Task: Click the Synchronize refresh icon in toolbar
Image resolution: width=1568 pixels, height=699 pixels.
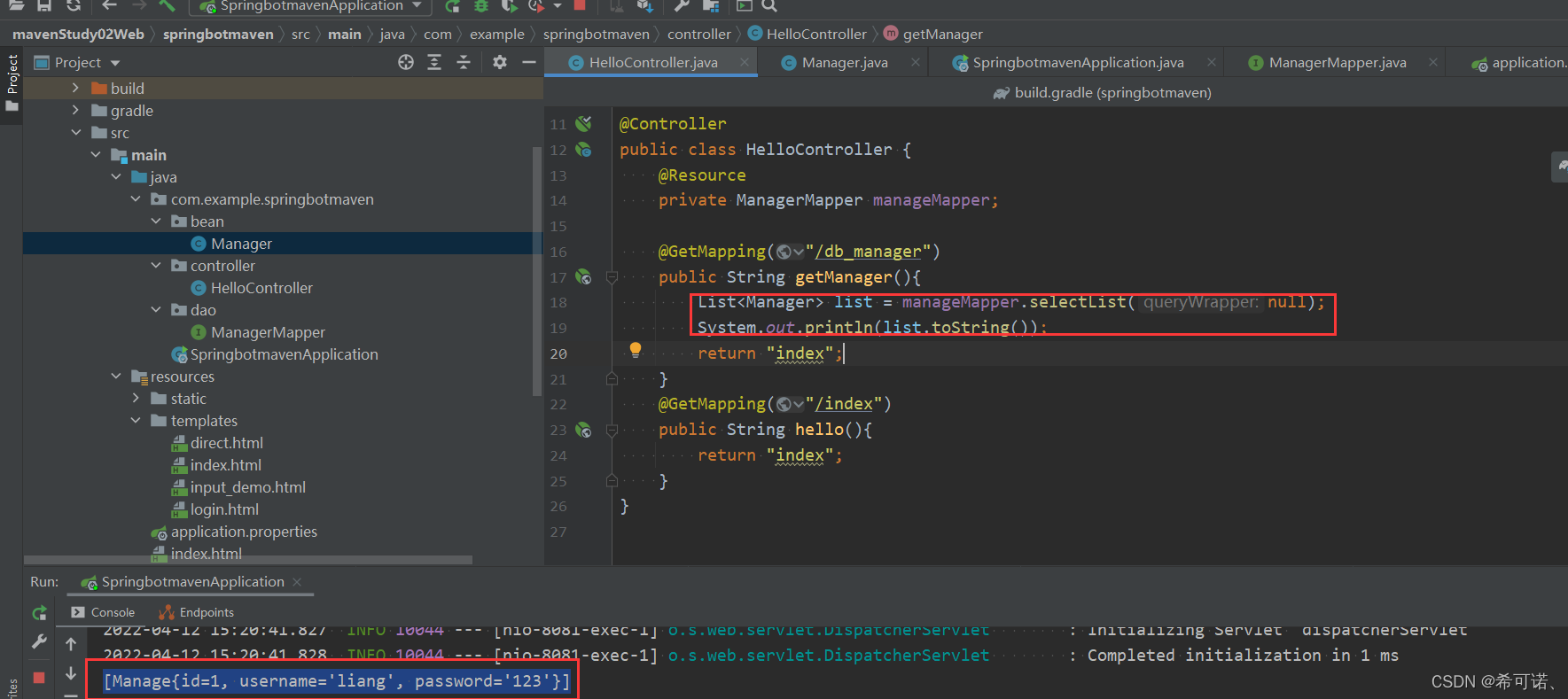Action: coord(74,5)
